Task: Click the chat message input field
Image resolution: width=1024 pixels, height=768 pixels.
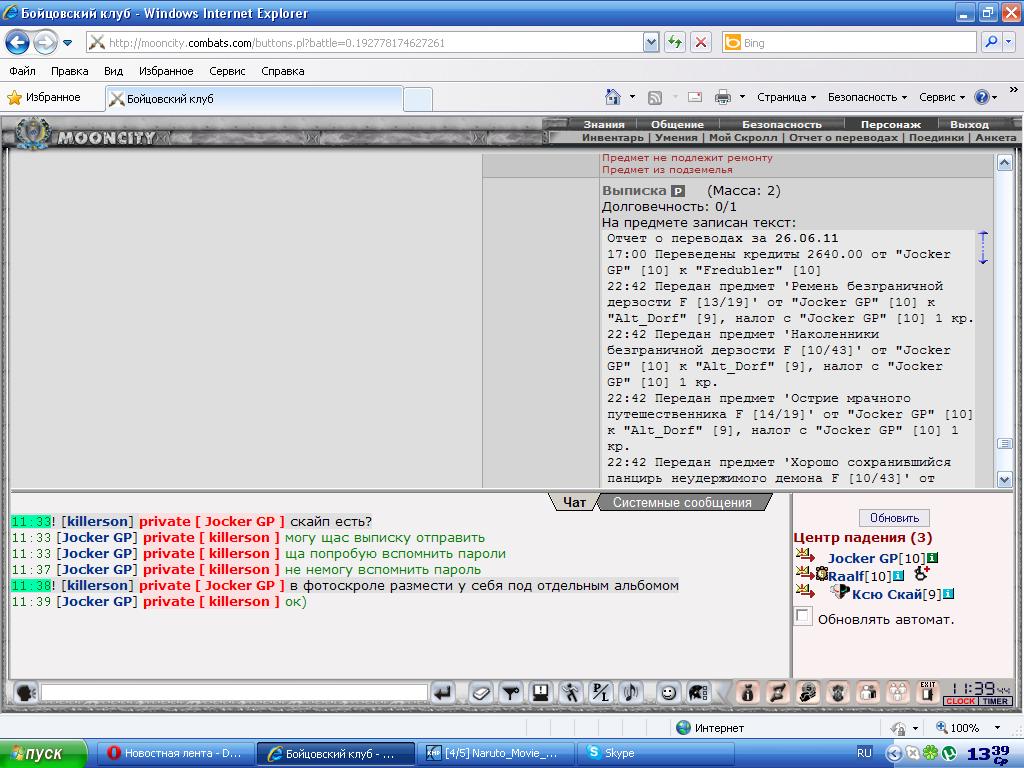Action: (234, 692)
